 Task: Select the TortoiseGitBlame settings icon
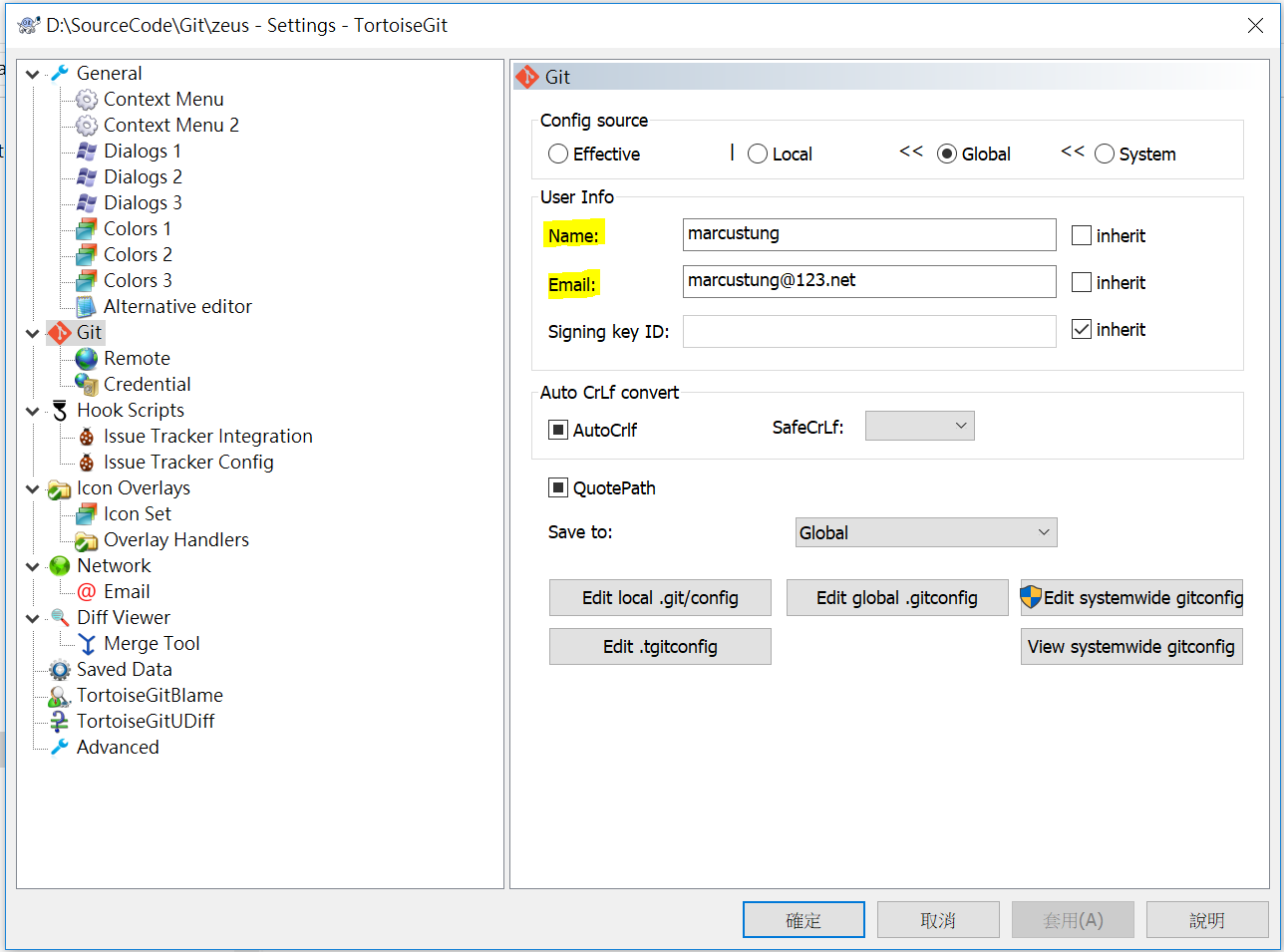pos(59,695)
